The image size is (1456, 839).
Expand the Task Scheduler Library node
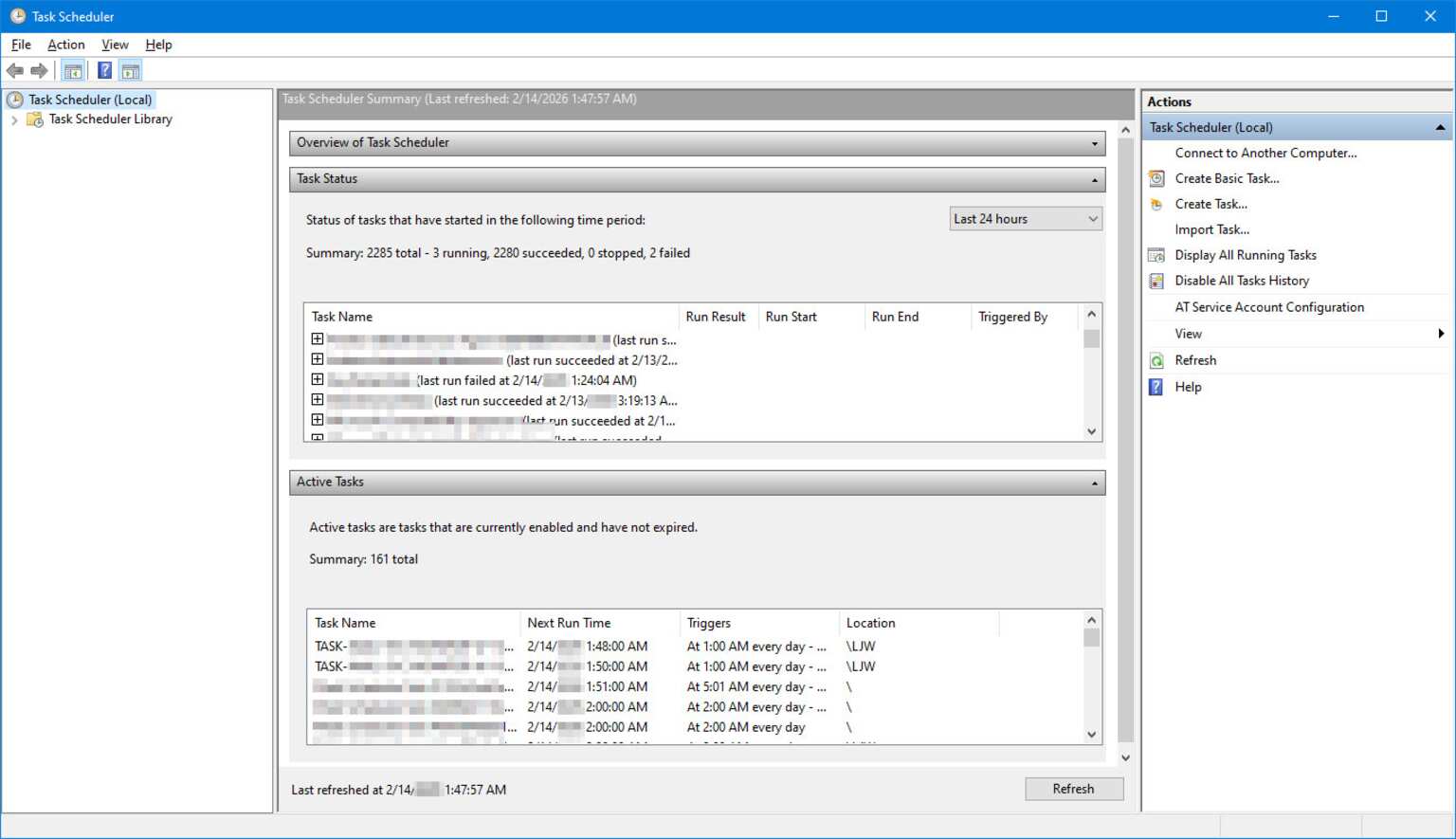pos(14,119)
